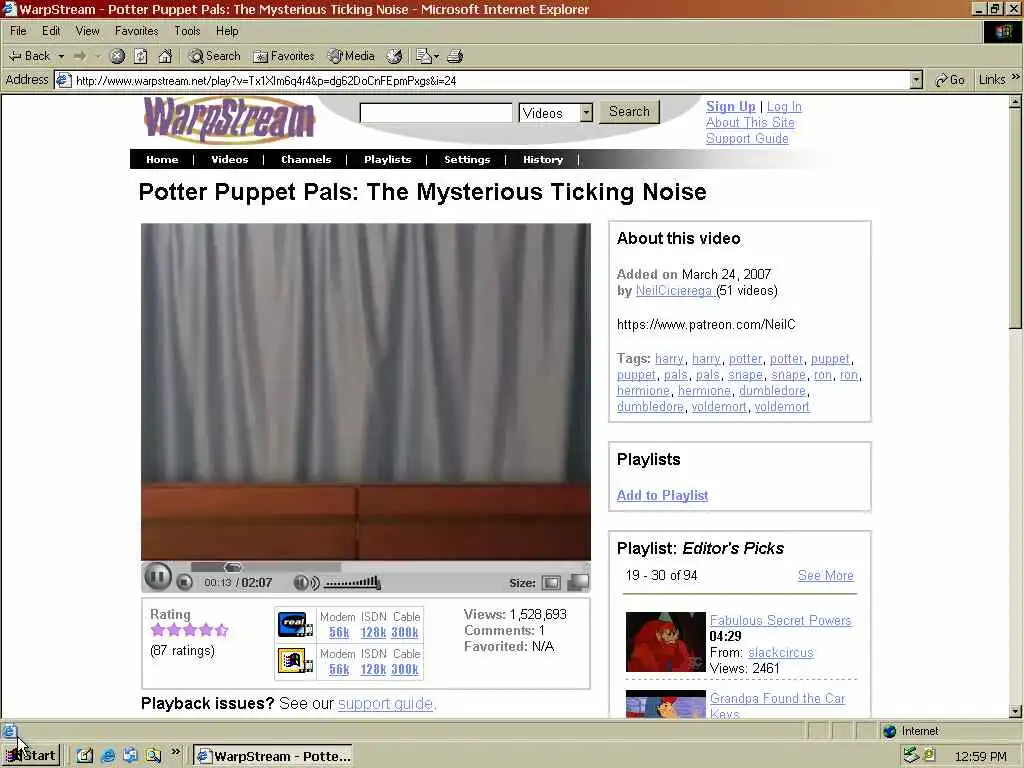Go to the Playlists nav tab
The width and height of the screenshot is (1024, 768).
(388, 159)
